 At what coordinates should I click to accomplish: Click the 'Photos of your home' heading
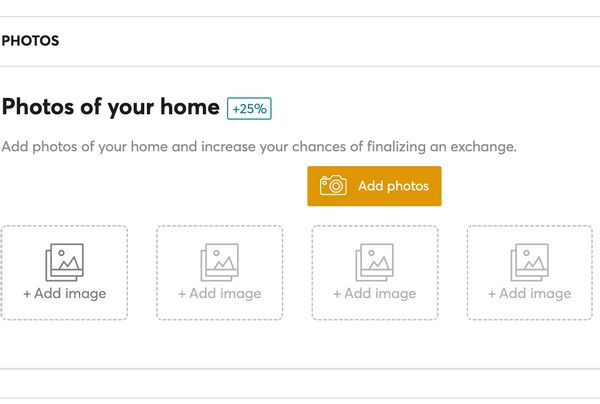tap(110, 107)
